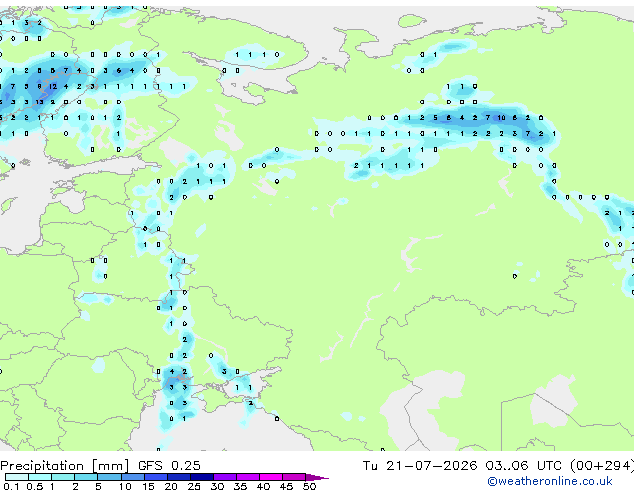The image size is (634, 490).
Task: Select the 30–35 mm purple legend swatch
Action: [x=224, y=477]
